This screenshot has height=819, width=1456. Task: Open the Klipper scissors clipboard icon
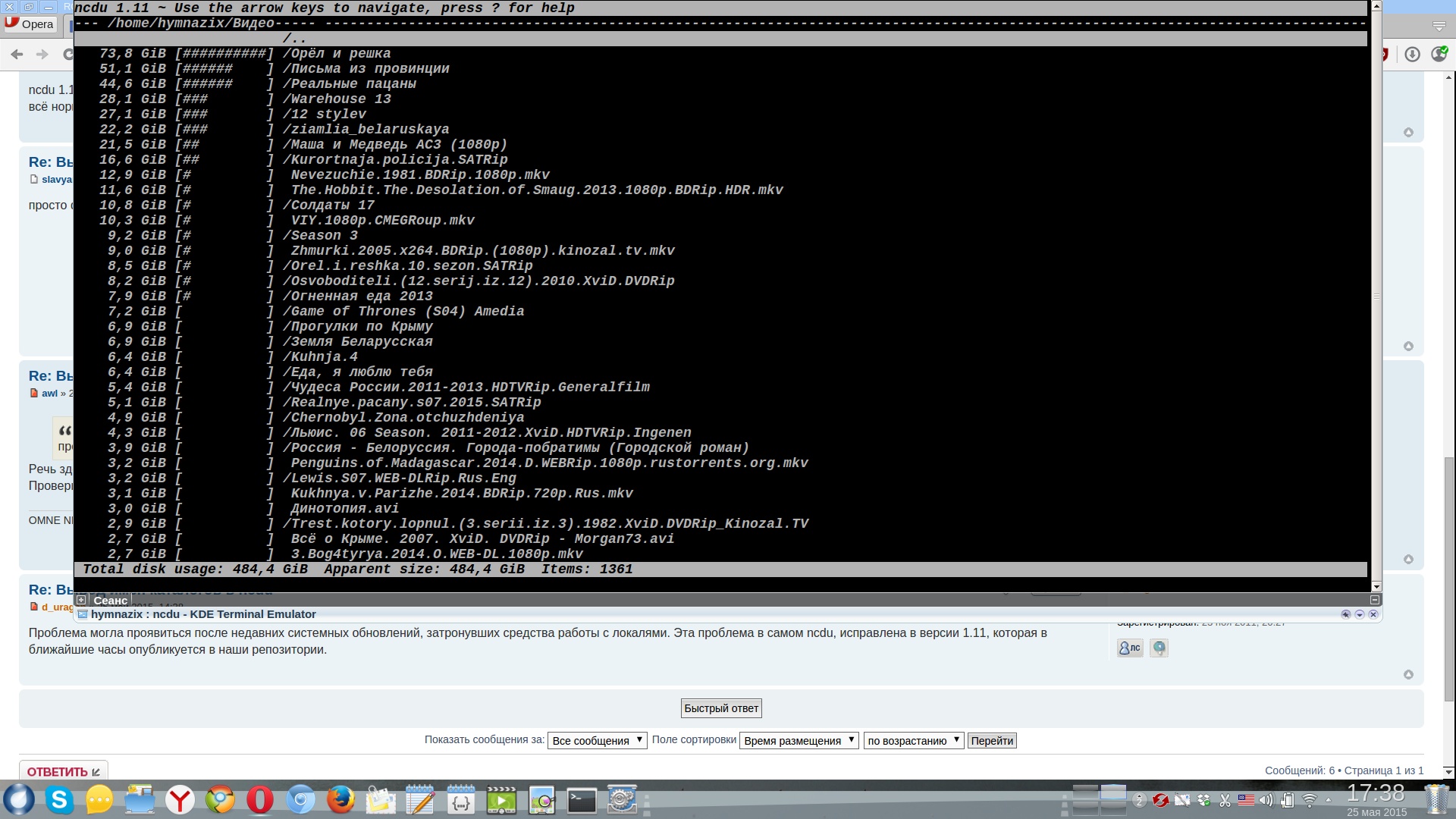click(x=1225, y=800)
